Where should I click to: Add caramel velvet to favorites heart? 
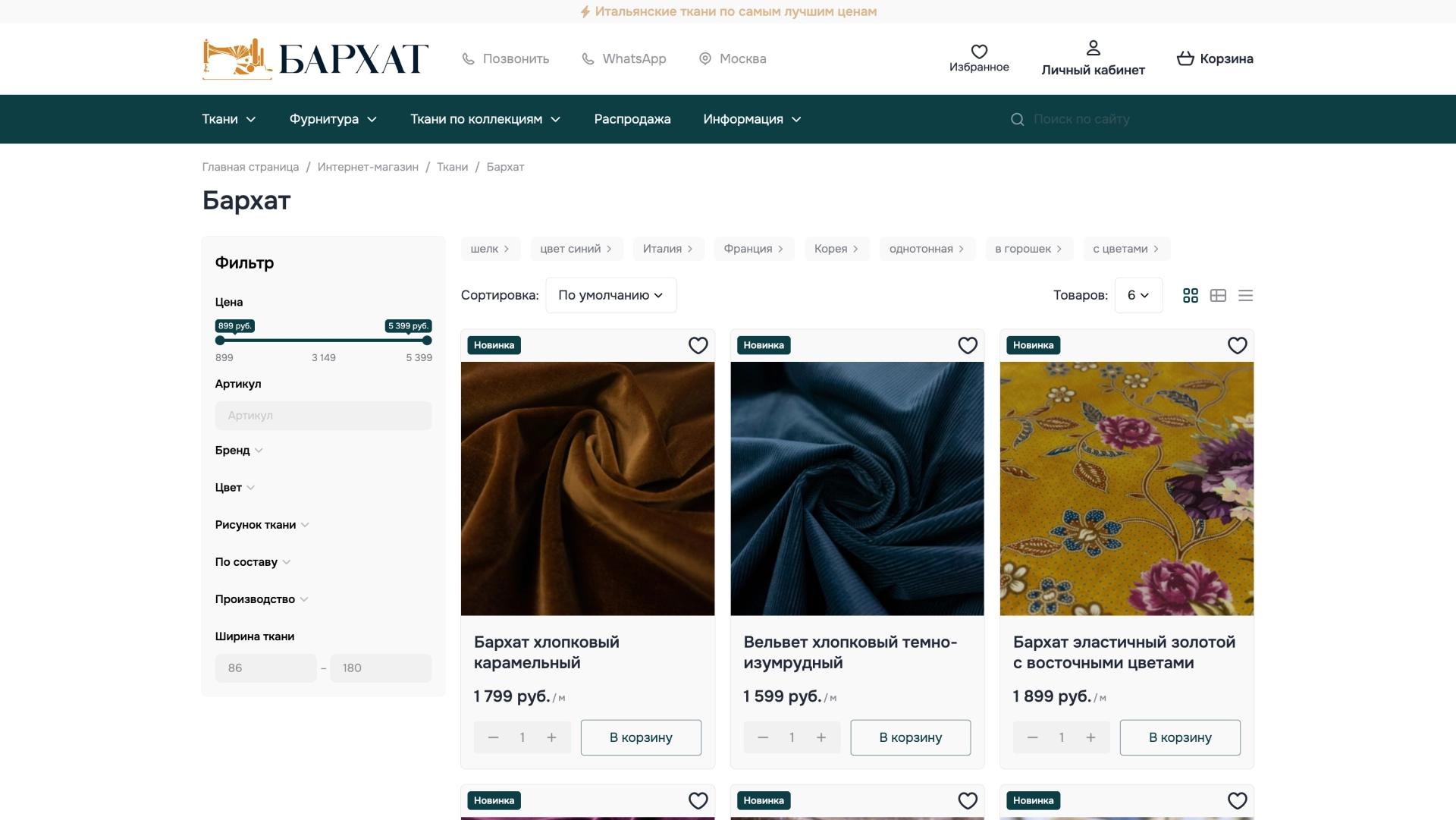[x=698, y=346]
